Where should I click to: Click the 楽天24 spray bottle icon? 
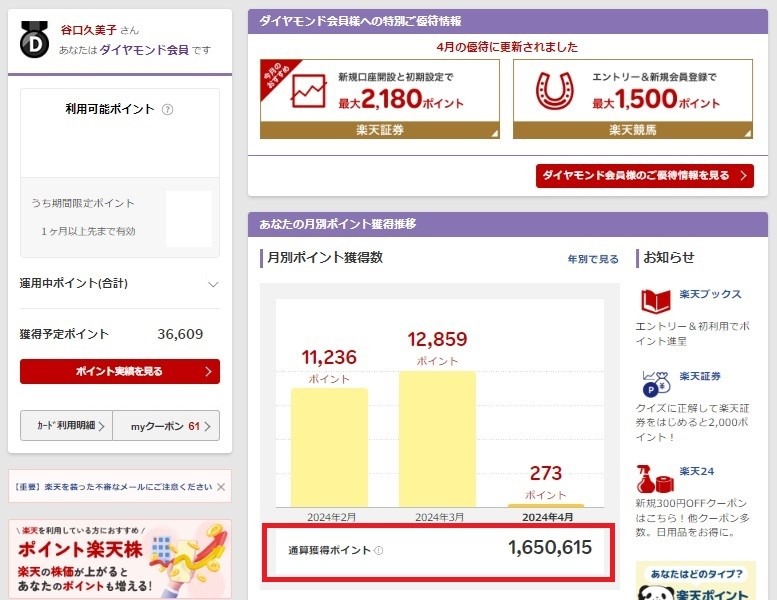tap(655, 479)
